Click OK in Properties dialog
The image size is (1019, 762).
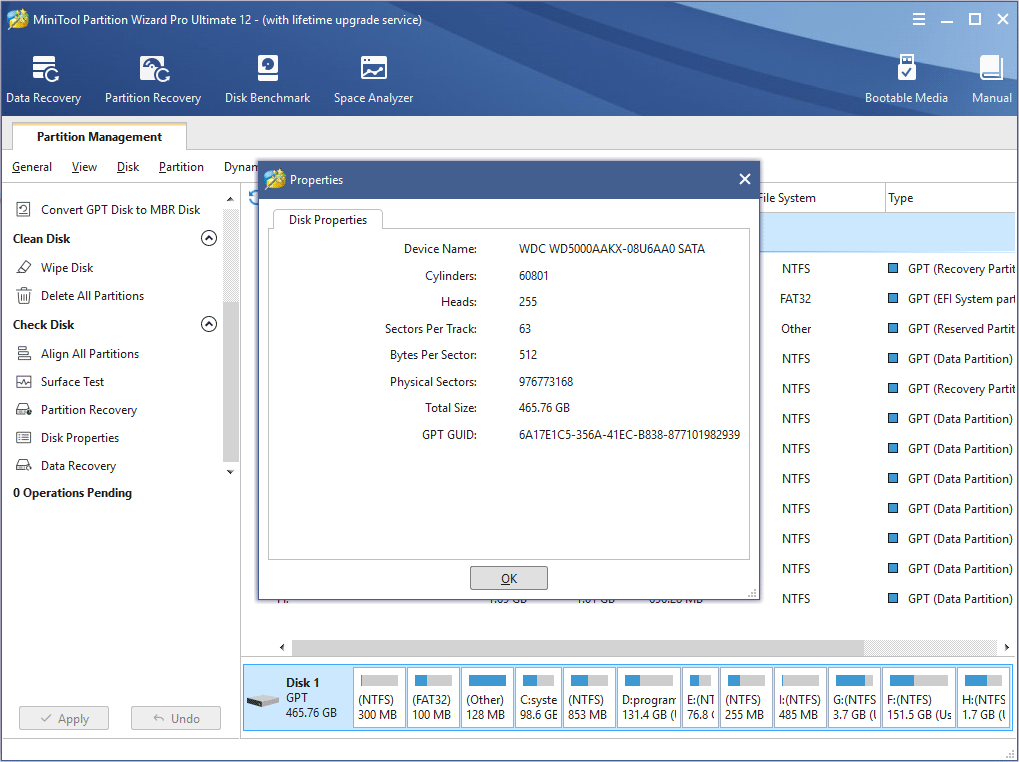pos(509,578)
